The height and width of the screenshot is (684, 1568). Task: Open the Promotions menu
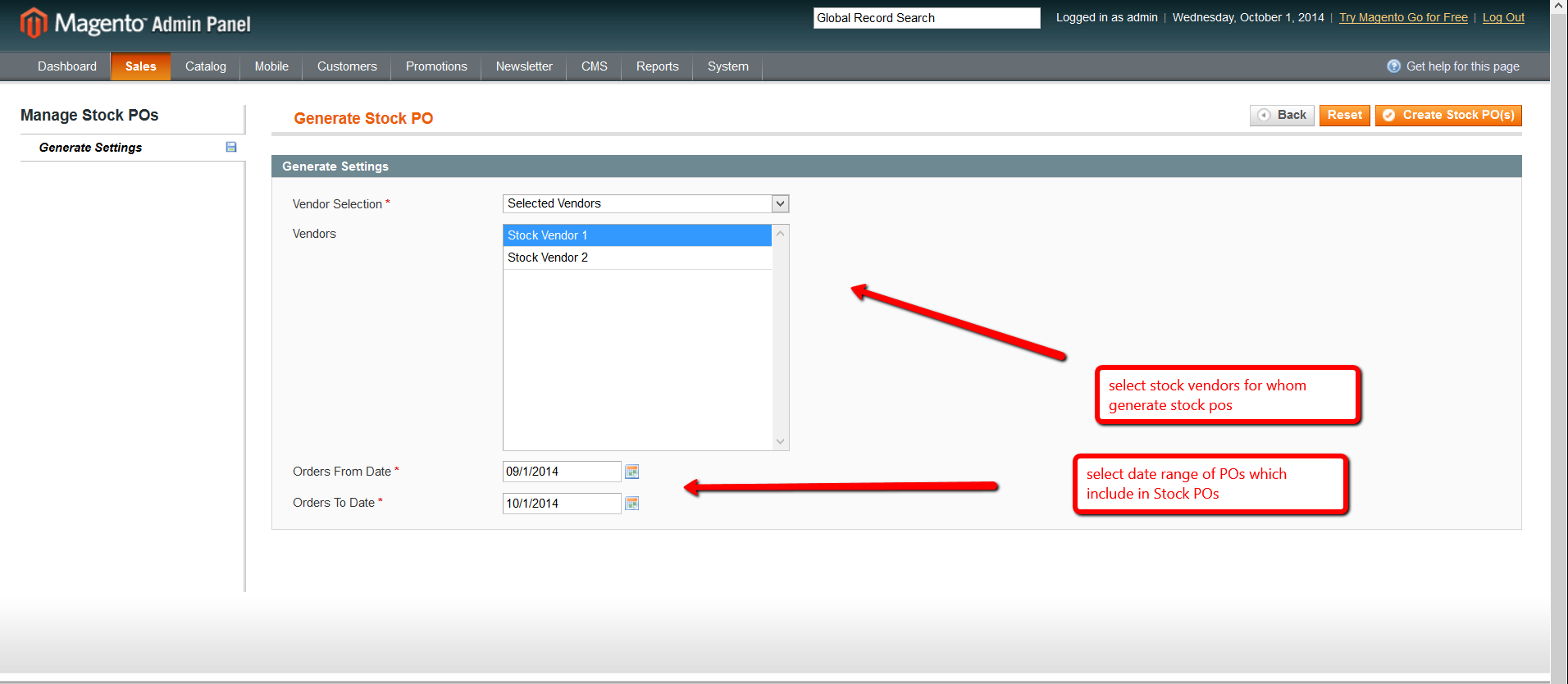[x=436, y=66]
